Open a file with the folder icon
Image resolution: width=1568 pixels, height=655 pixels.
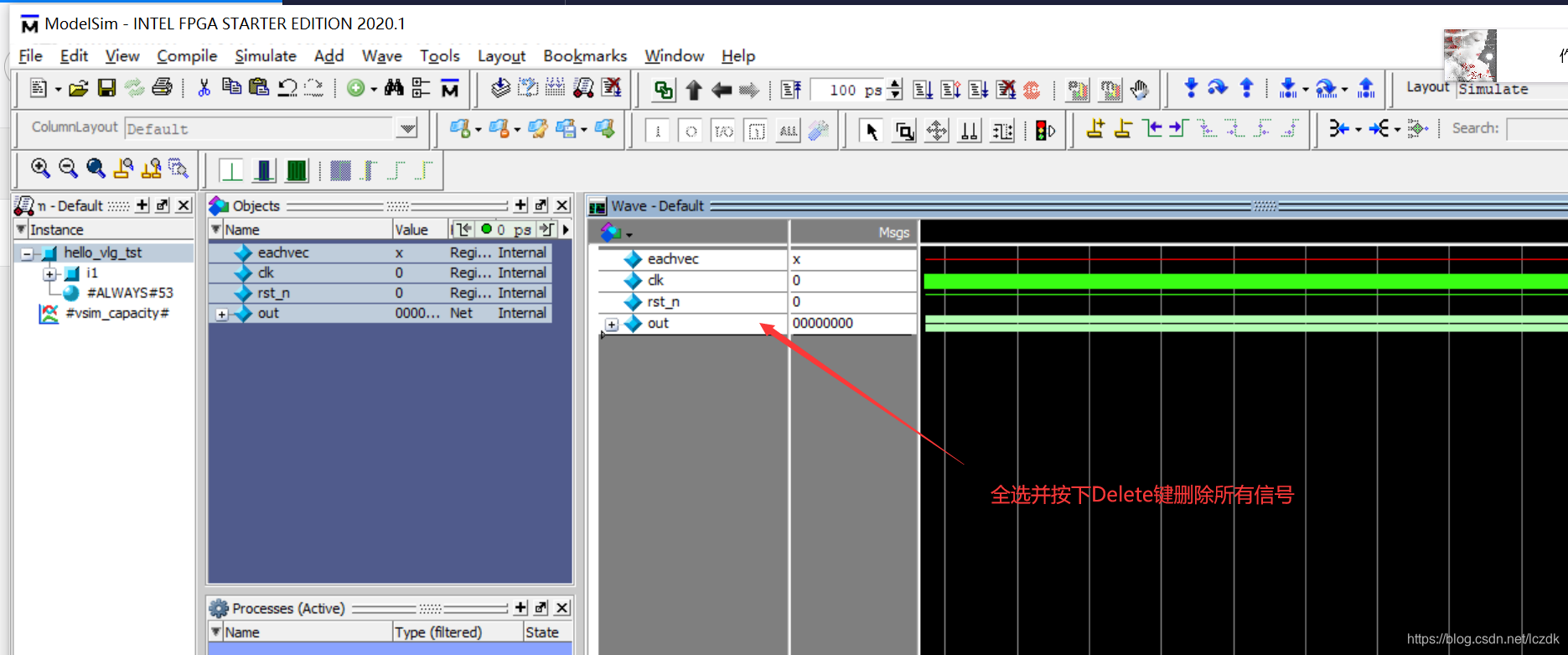(78, 88)
